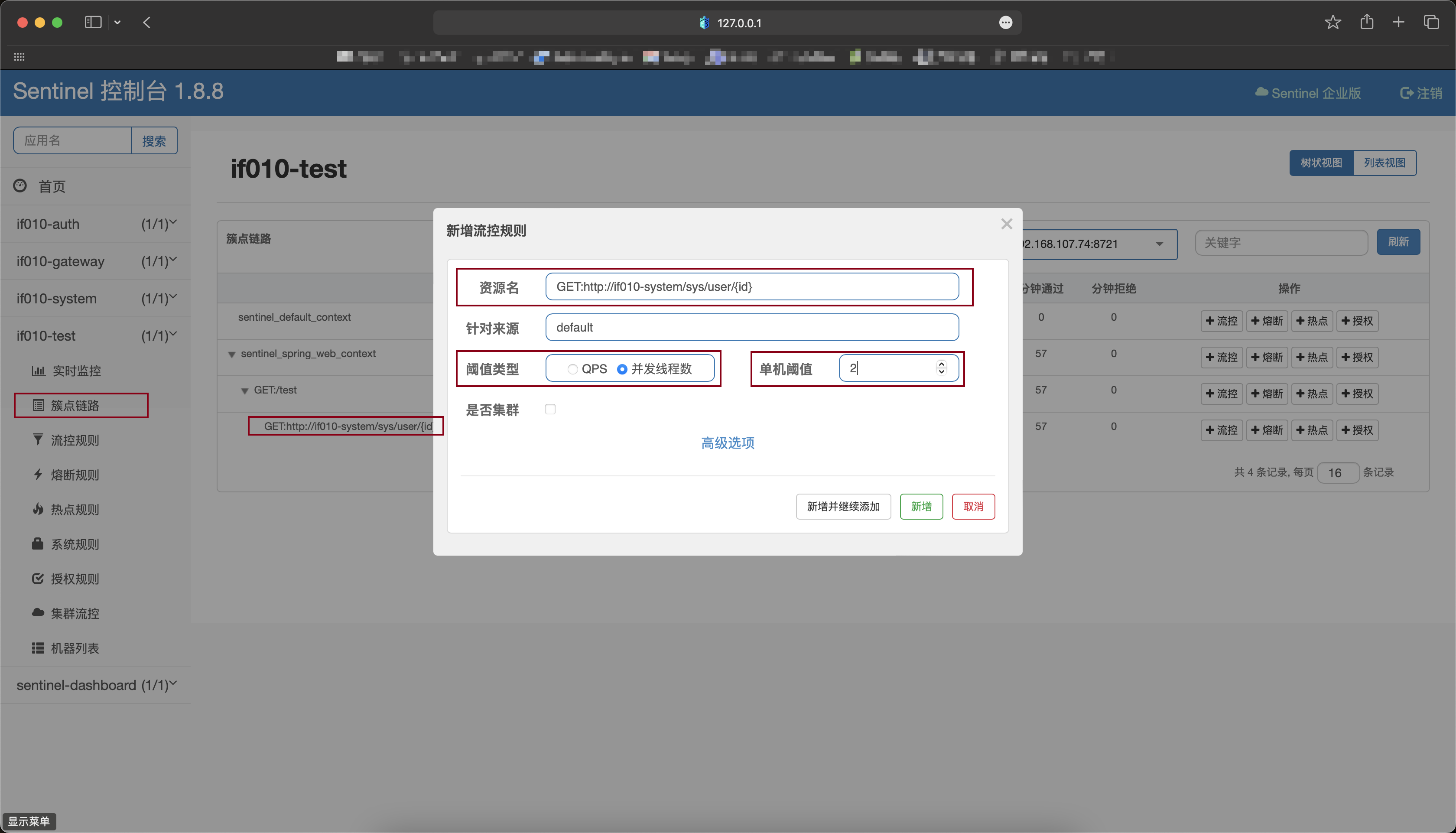This screenshot has width=1456, height=833.
Task: Click the red 取消 button
Action: click(973, 506)
